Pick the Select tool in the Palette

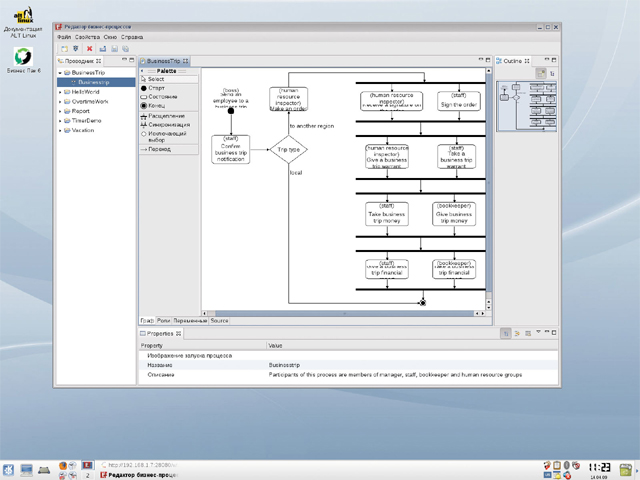169,79
